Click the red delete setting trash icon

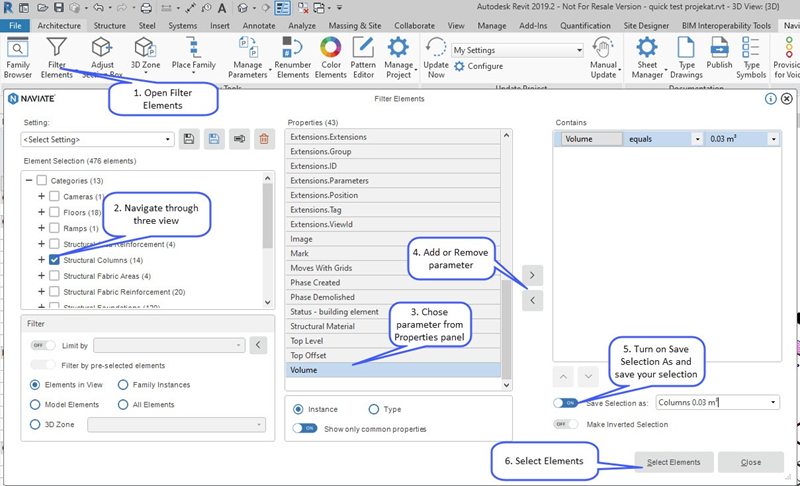(264, 140)
